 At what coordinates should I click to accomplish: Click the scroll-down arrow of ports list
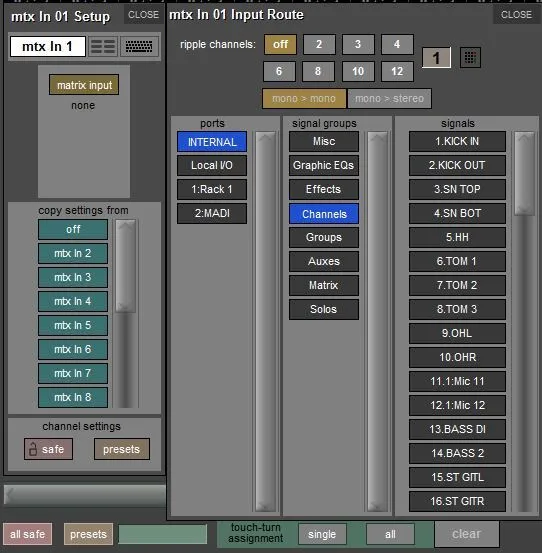tap(265, 505)
